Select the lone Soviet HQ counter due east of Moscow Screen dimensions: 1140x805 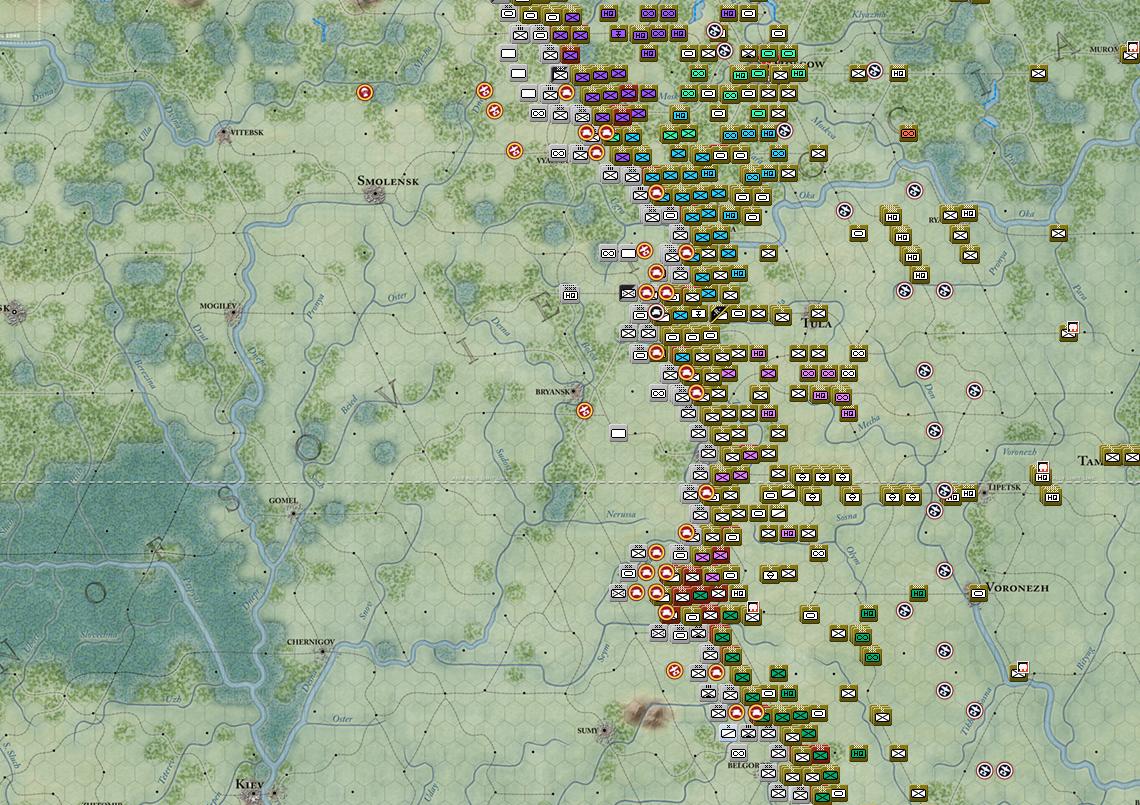(x=899, y=73)
